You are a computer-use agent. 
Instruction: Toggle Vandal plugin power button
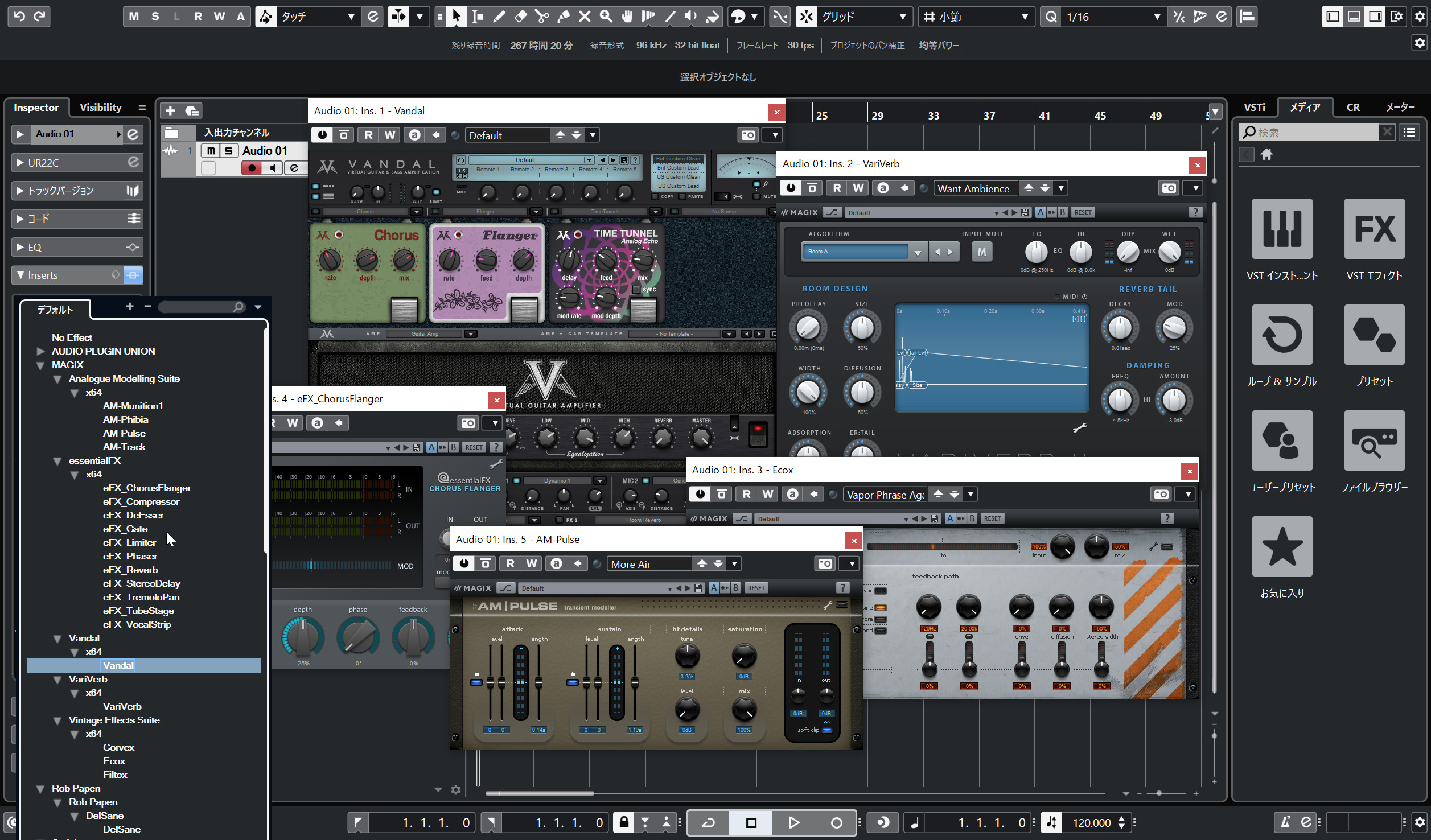[x=322, y=135]
